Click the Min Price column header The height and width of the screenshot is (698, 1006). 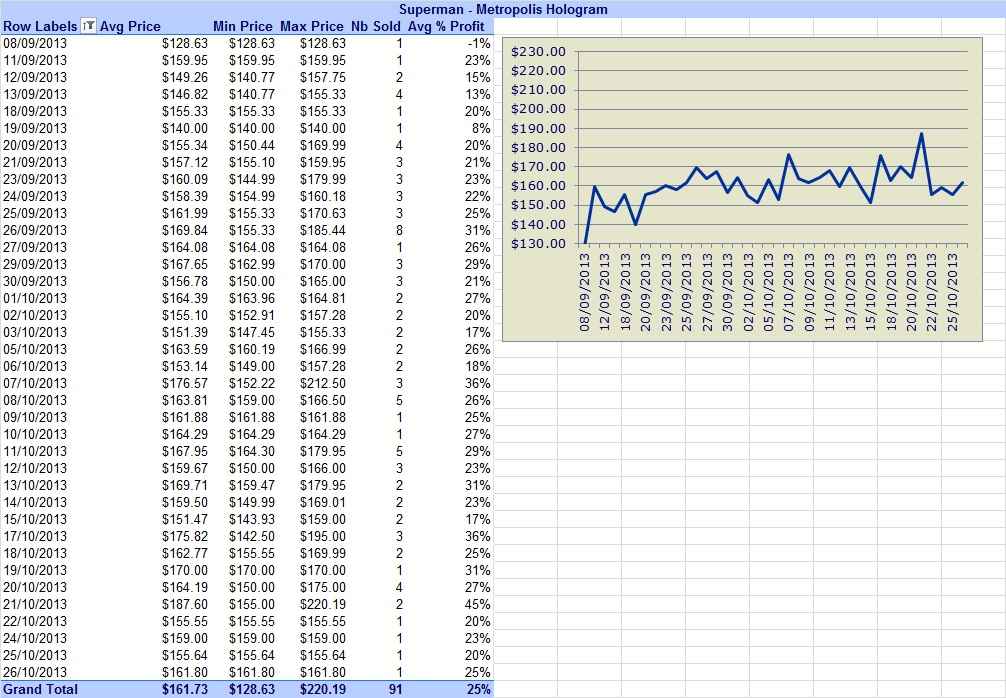[x=243, y=26]
